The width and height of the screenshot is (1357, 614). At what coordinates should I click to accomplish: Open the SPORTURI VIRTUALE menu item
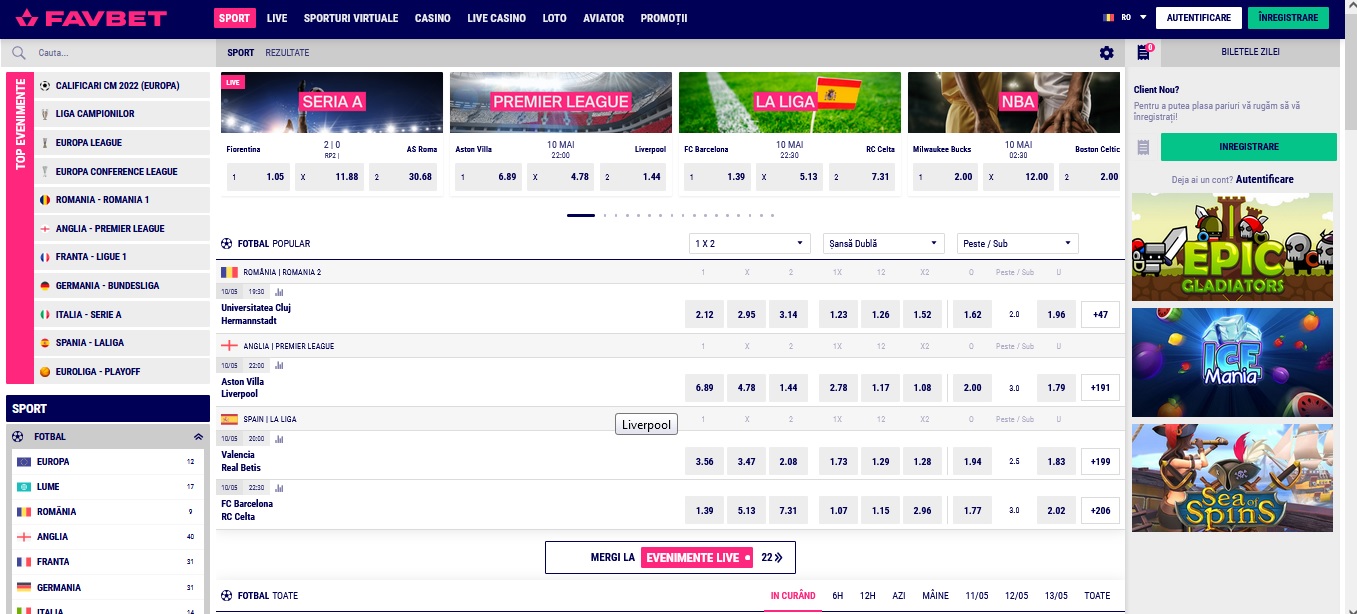[x=351, y=18]
